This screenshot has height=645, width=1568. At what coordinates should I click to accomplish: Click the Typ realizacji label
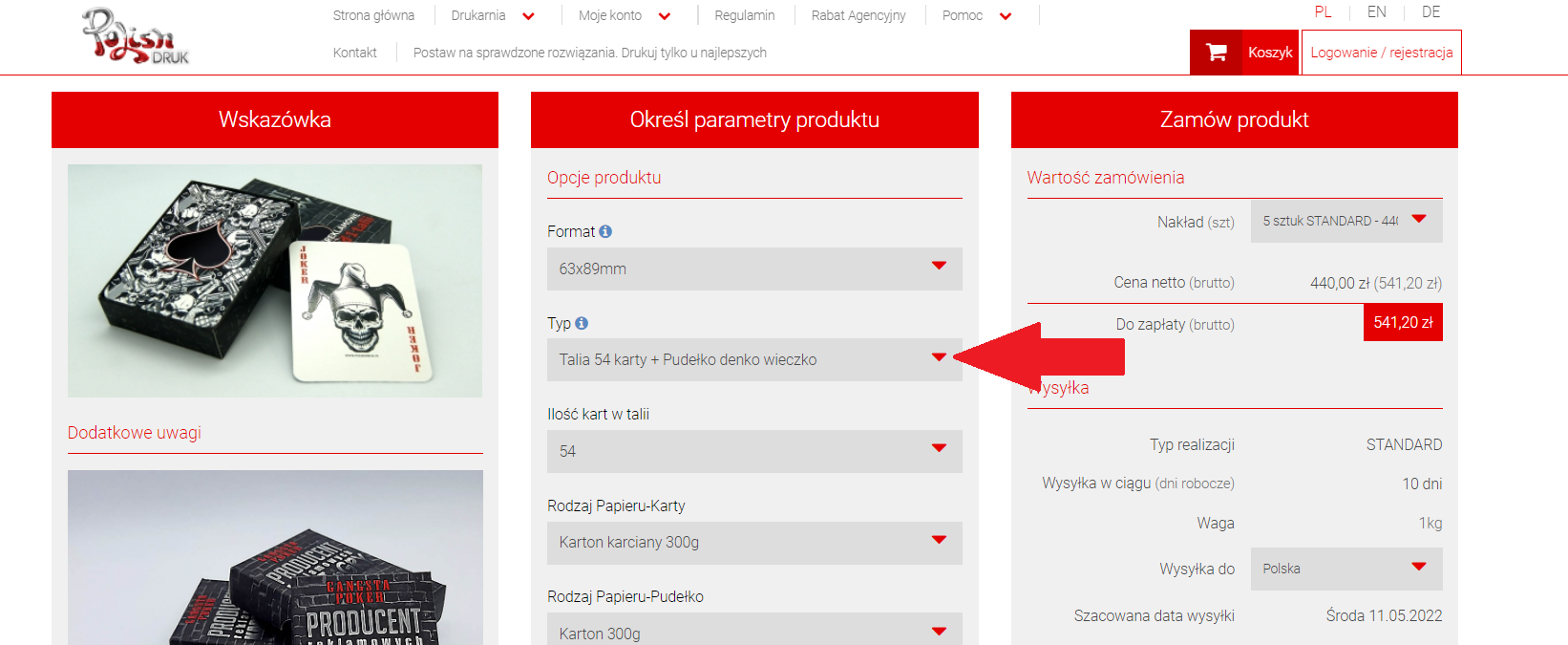point(1192,444)
